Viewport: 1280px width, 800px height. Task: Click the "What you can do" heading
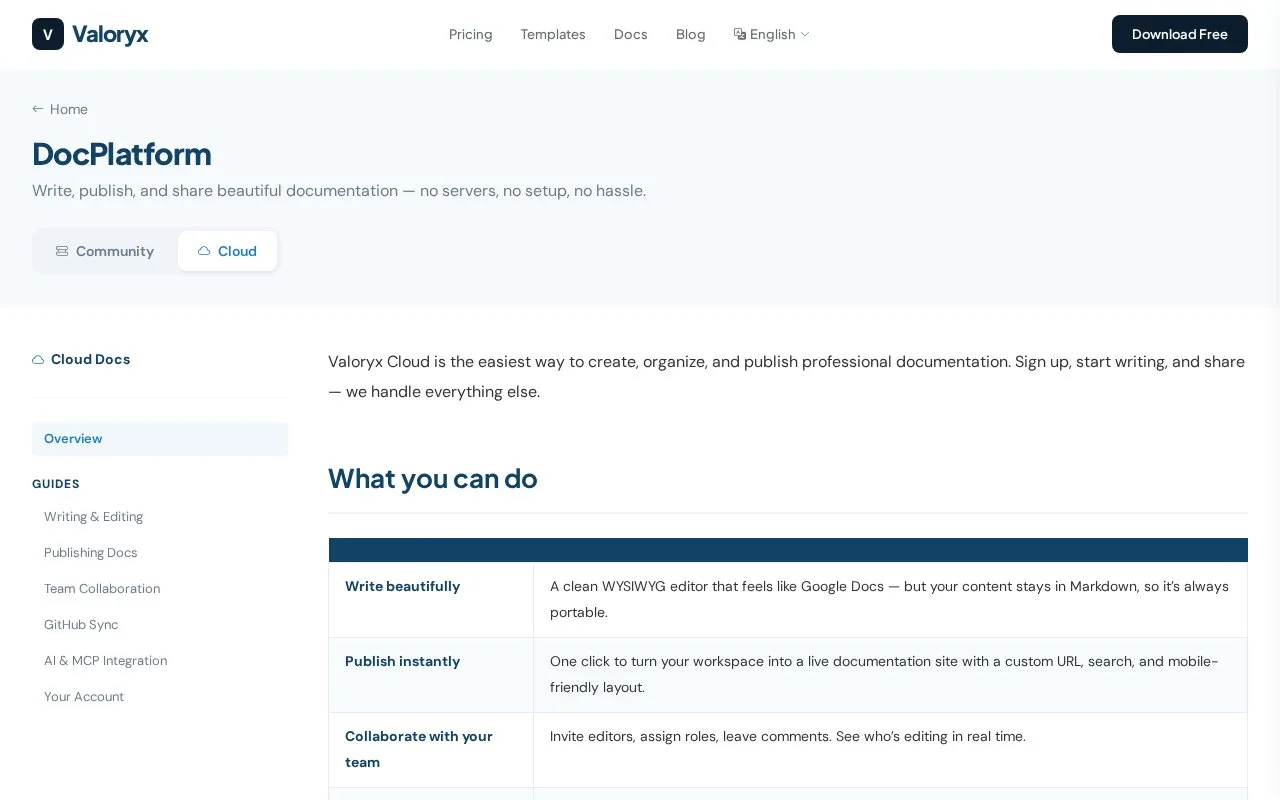(x=432, y=479)
